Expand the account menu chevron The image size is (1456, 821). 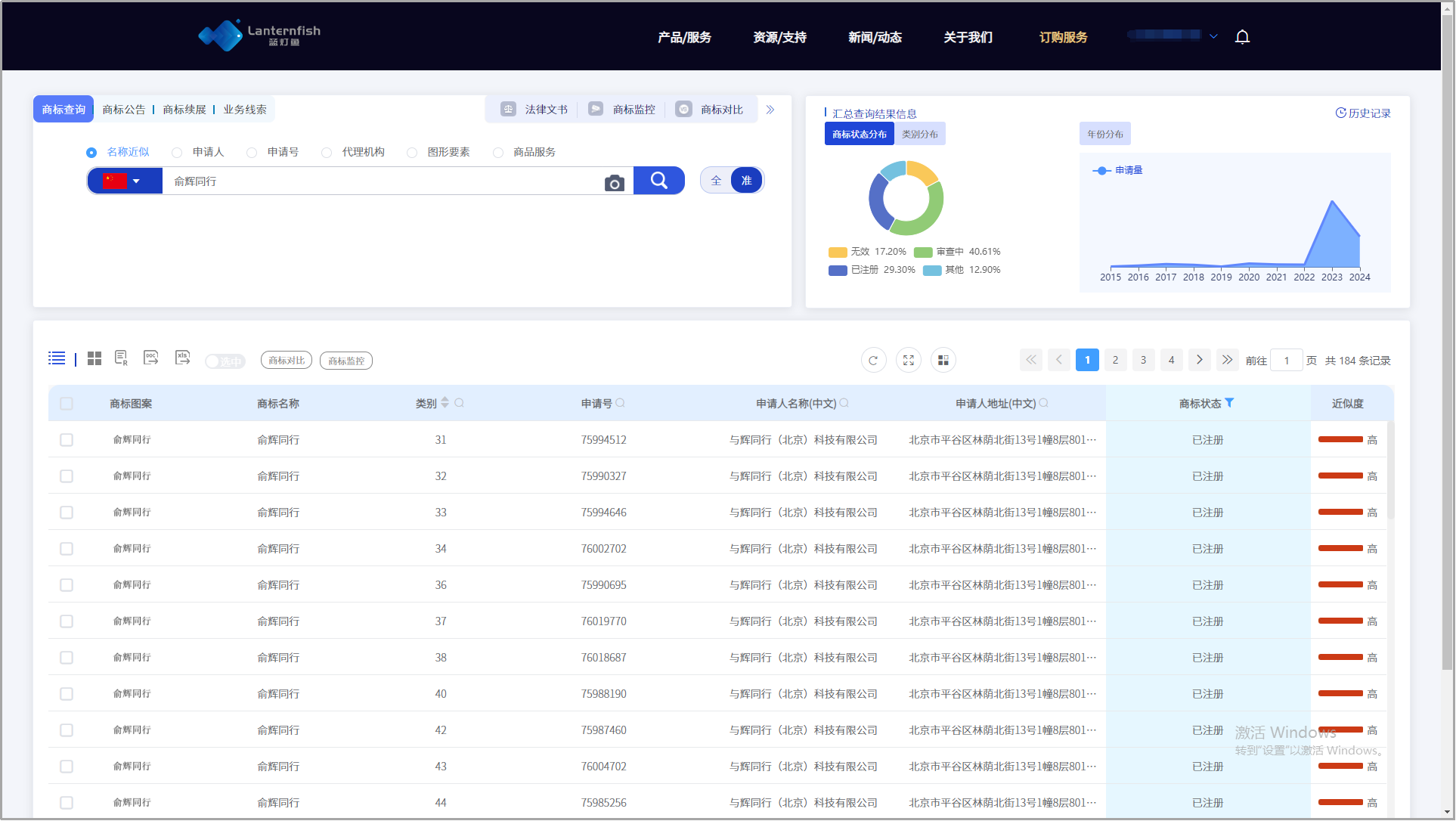pos(1215,36)
